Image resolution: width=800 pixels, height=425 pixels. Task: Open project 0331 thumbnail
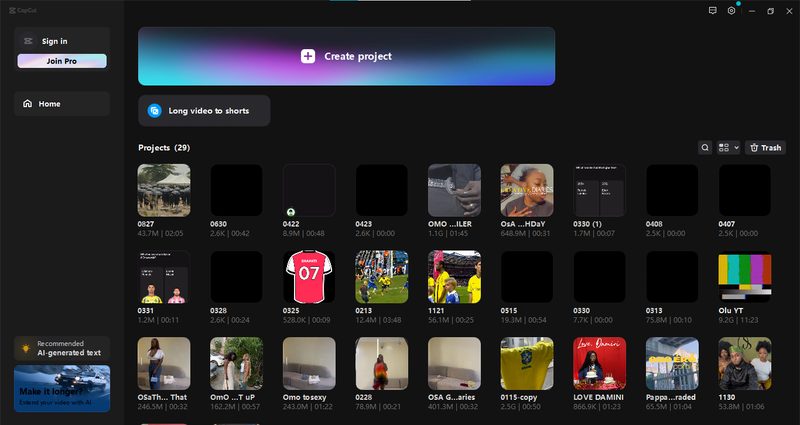click(x=164, y=277)
